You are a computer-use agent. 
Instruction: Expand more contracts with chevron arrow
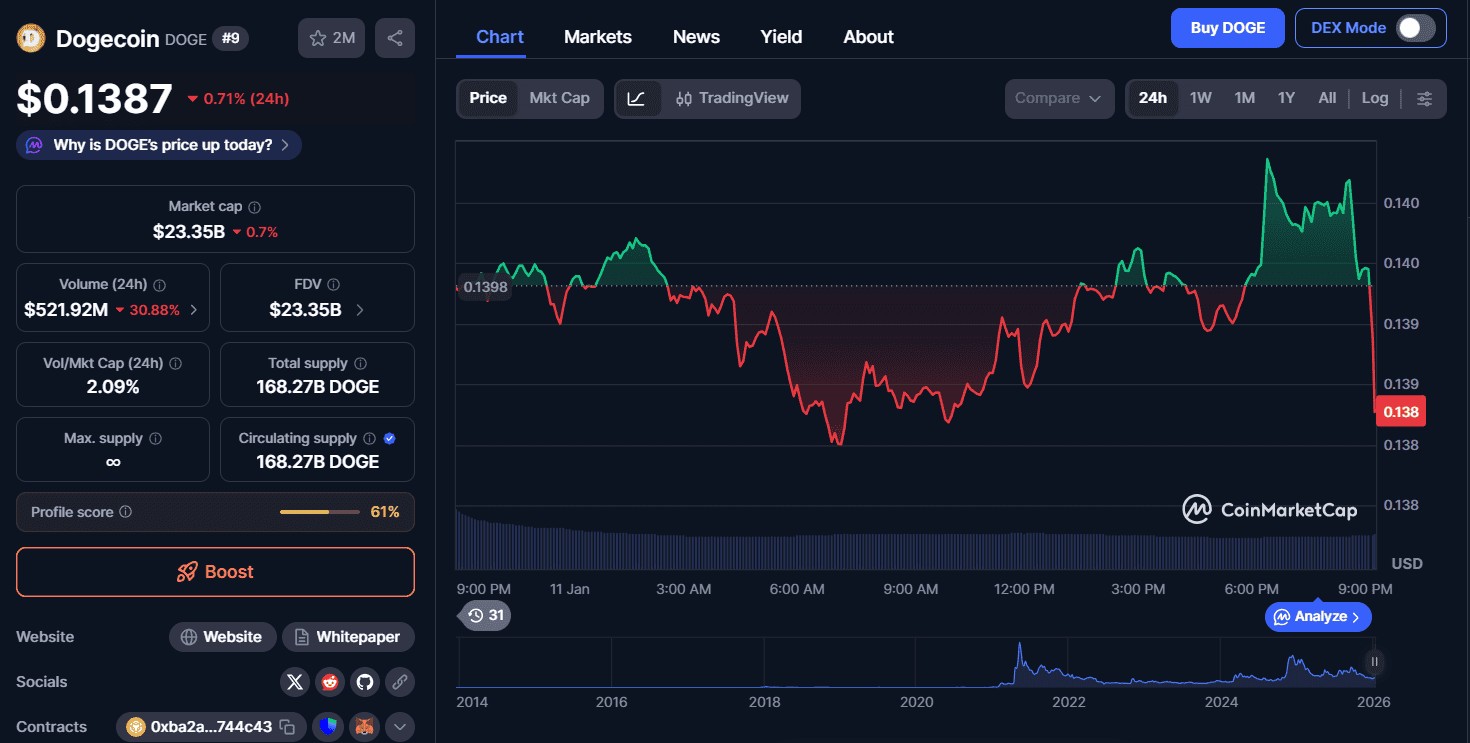[400, 727]
